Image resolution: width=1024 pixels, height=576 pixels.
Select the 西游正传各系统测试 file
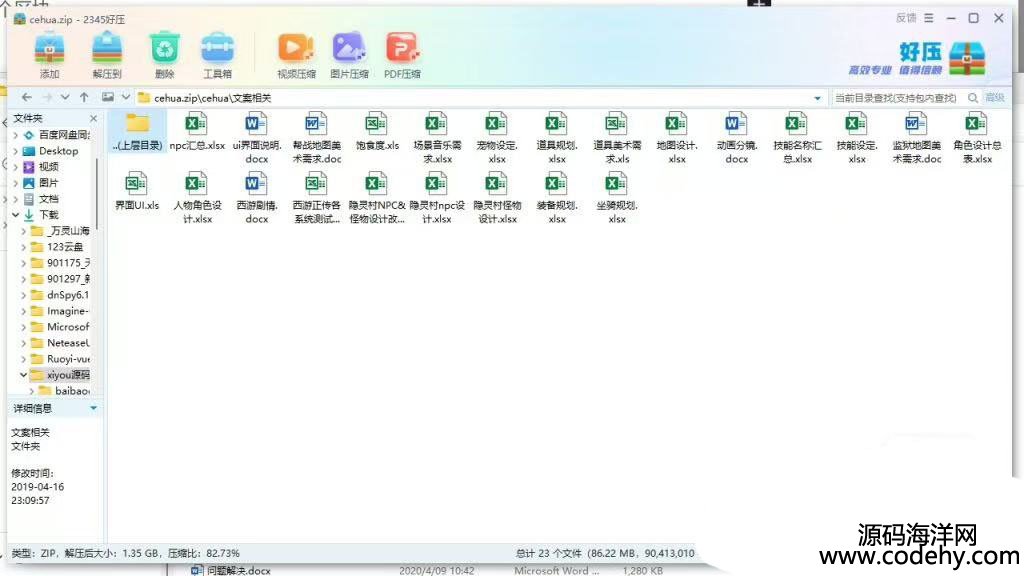tap(317, 198)
